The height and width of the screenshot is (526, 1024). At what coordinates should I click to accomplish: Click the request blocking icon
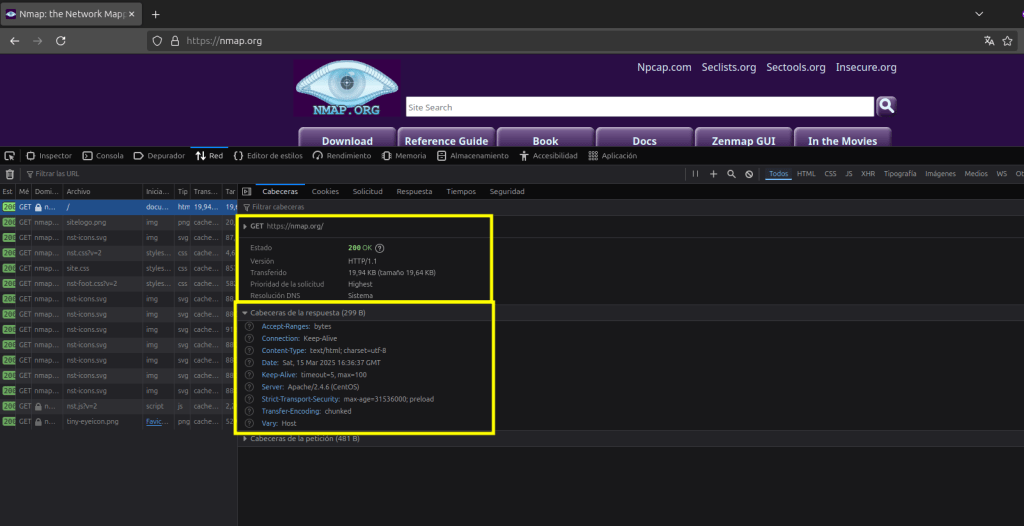tap(749, 174)
